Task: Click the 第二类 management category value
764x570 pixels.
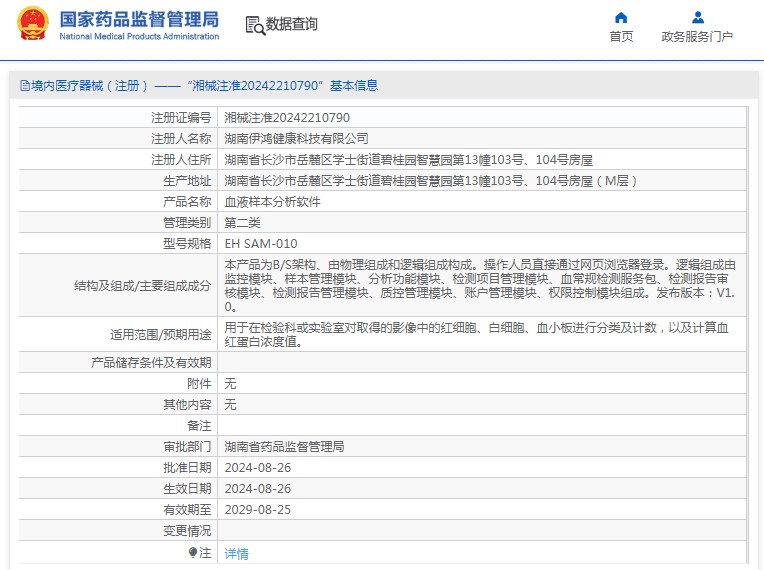Action: [x=242, y=222]
